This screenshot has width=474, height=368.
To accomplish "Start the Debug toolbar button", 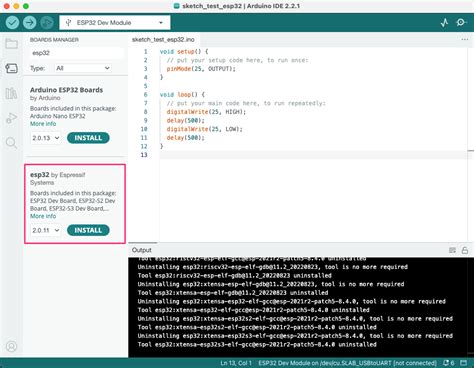I will (x=47, y=23).
